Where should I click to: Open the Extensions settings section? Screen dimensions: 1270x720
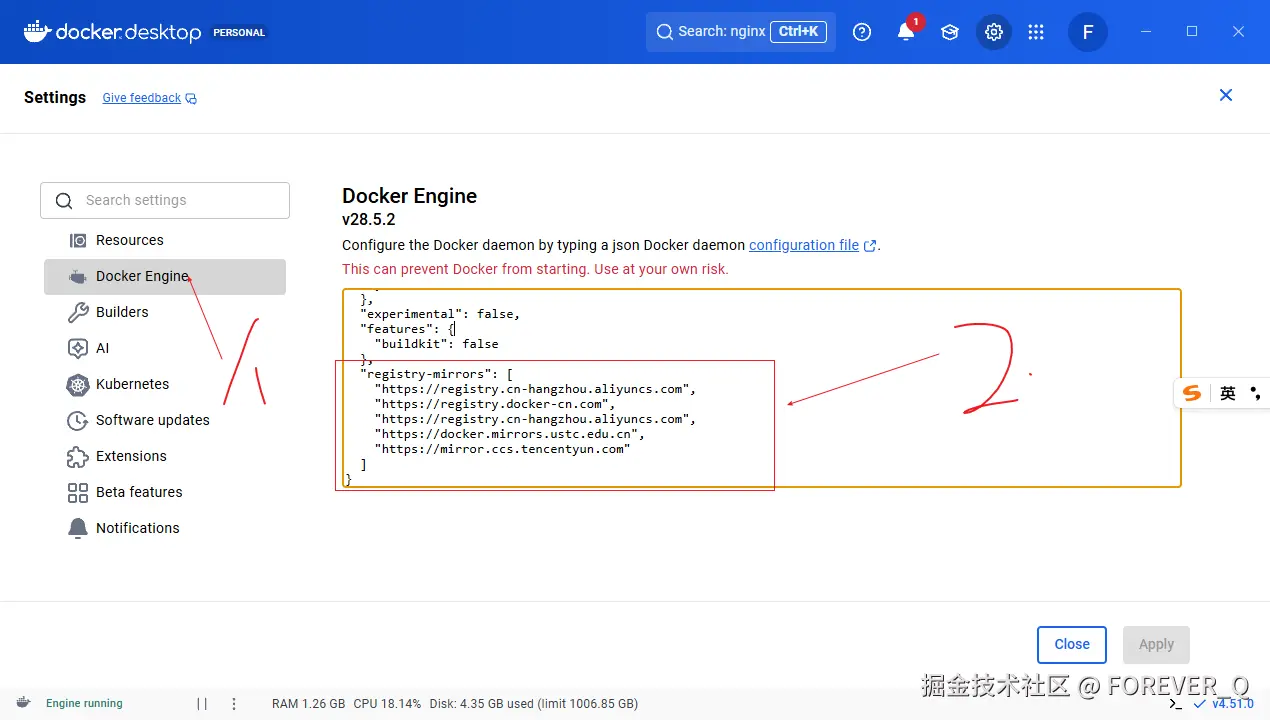coord(165,456)
